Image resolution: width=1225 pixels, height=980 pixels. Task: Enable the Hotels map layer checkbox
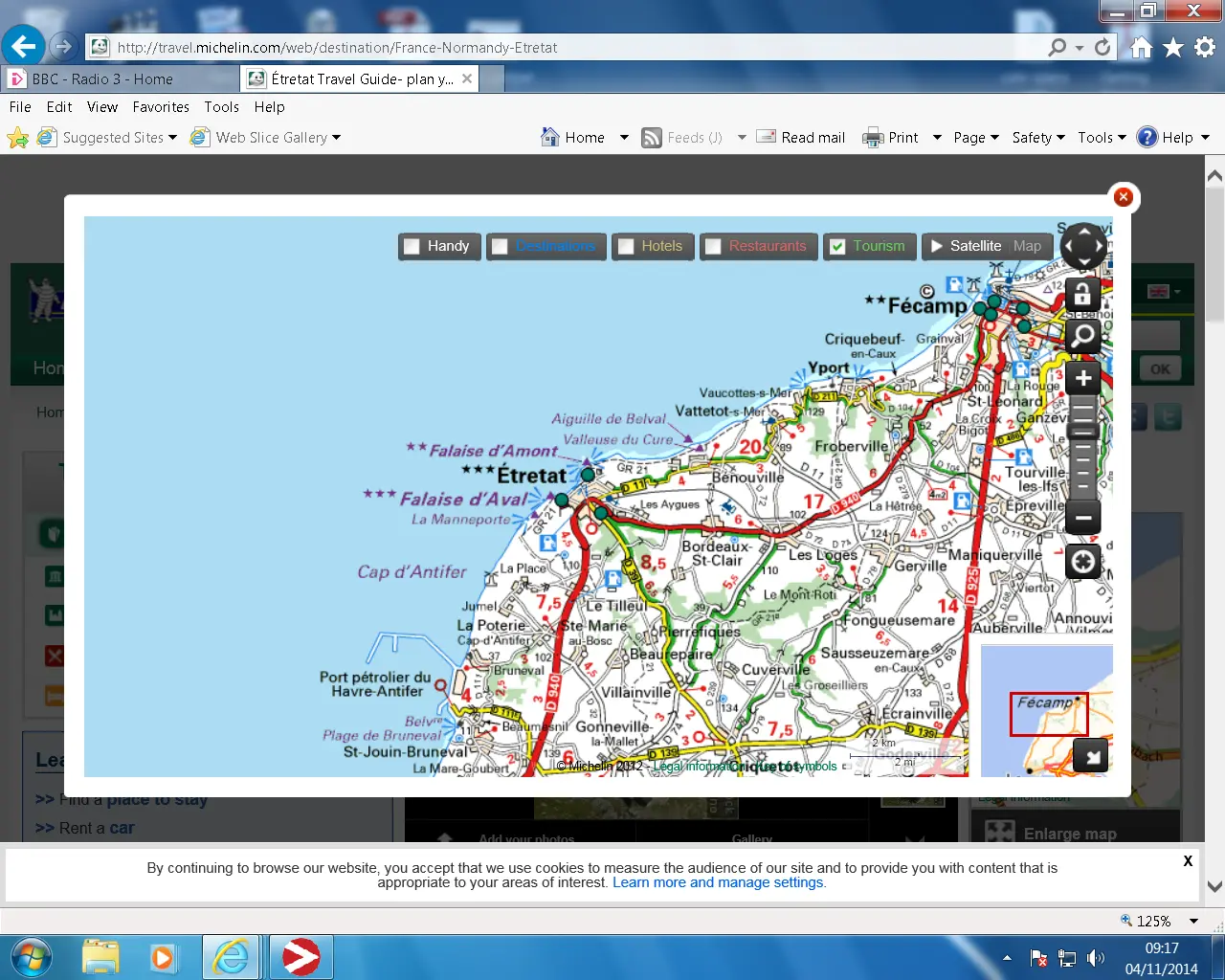coord(626,247)
